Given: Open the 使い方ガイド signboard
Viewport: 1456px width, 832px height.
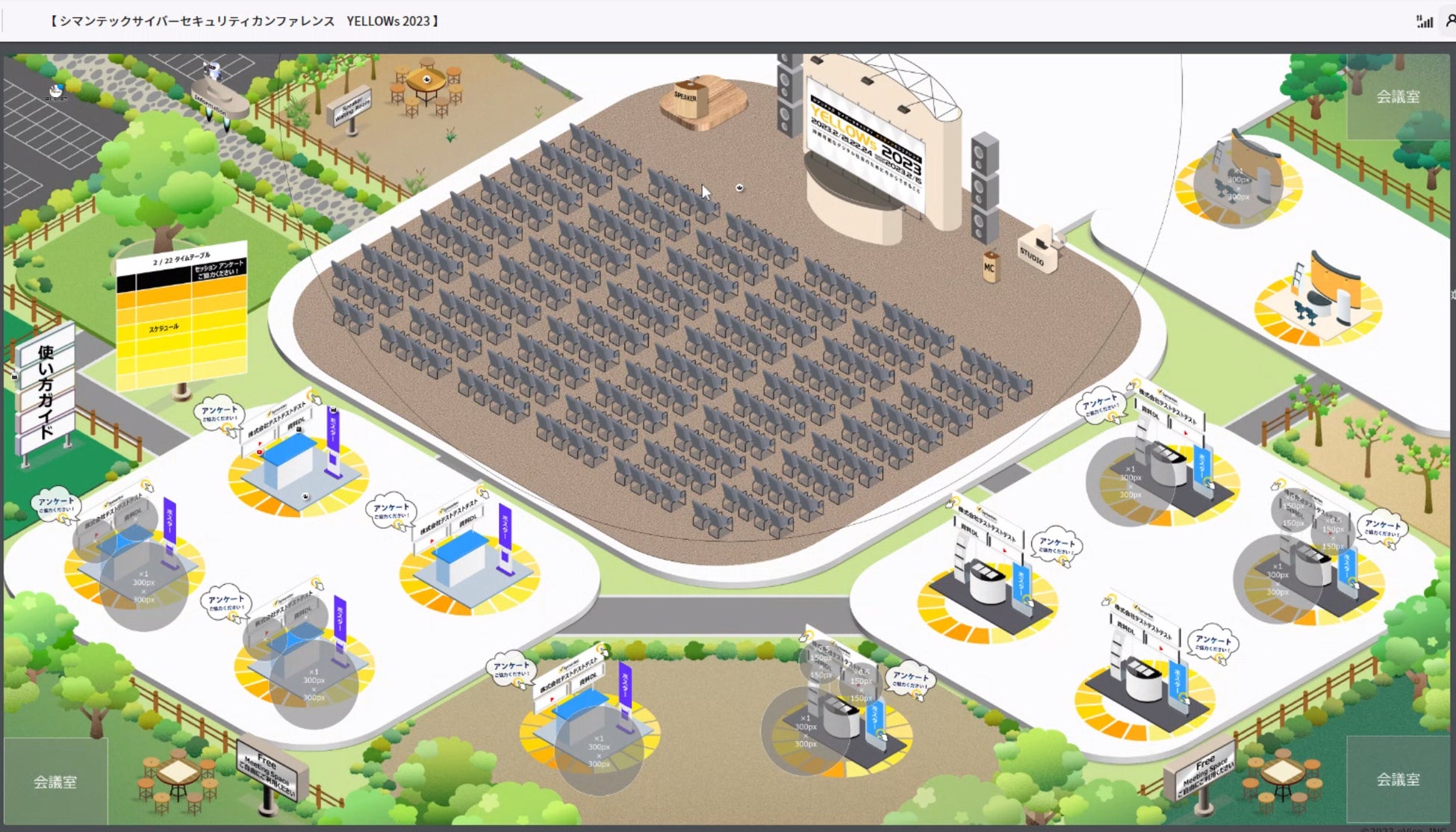Looking at the screenshot, I should coord(46,391).
